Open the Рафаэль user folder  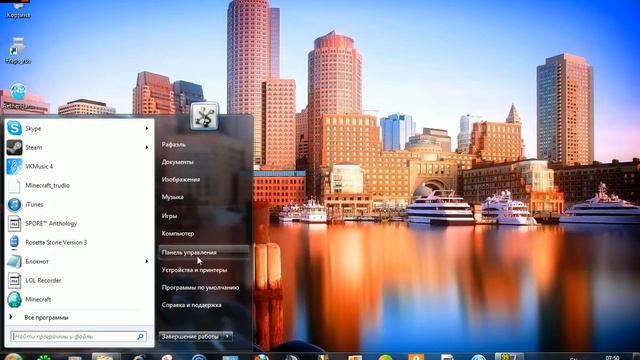click(x=173, y=144)
